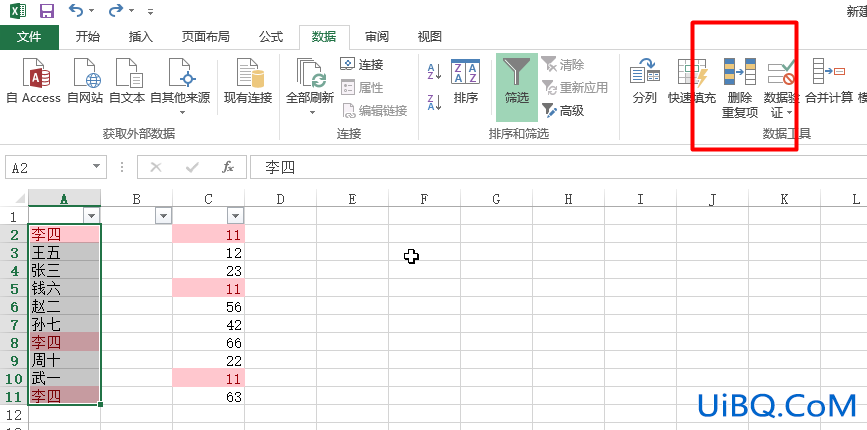Open the 文件 tab
This screenshot has height=430, width=867.
pos(29,37)
